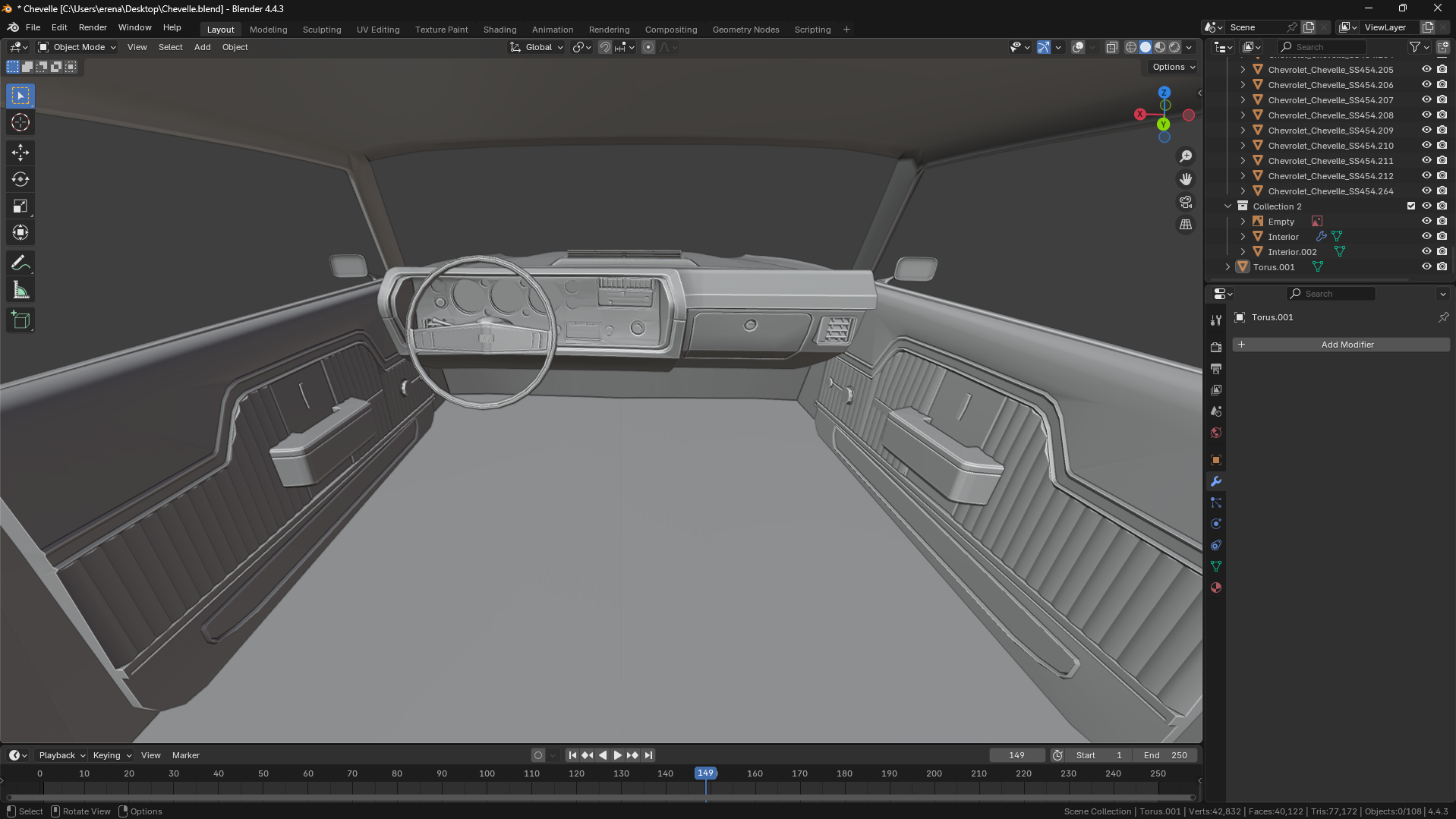Viewport: 1456px width, 819px height.
Task: Toggle X-ray display mode
Action: coord(1111,47)
